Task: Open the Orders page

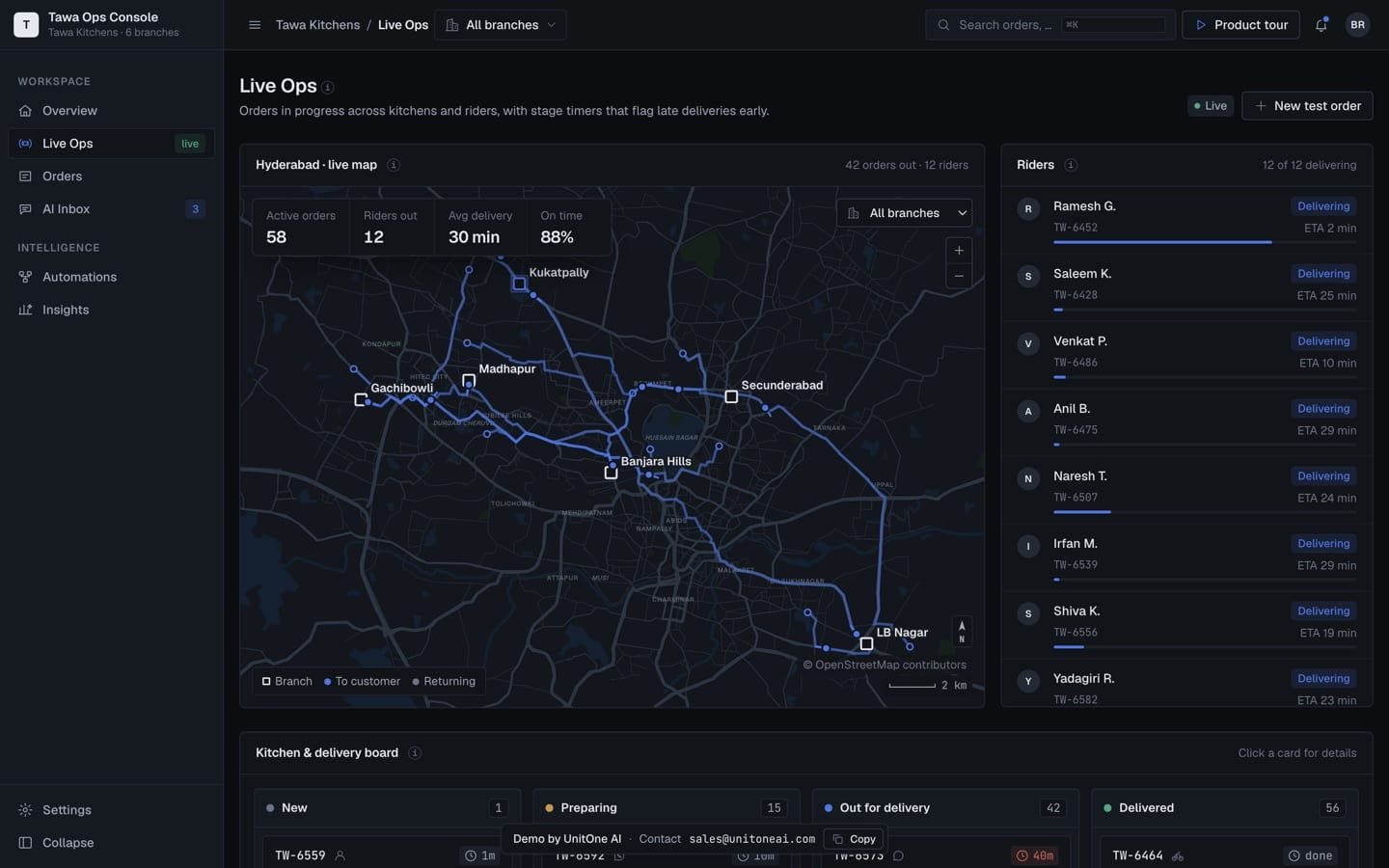Action: [x=111, y=176]
